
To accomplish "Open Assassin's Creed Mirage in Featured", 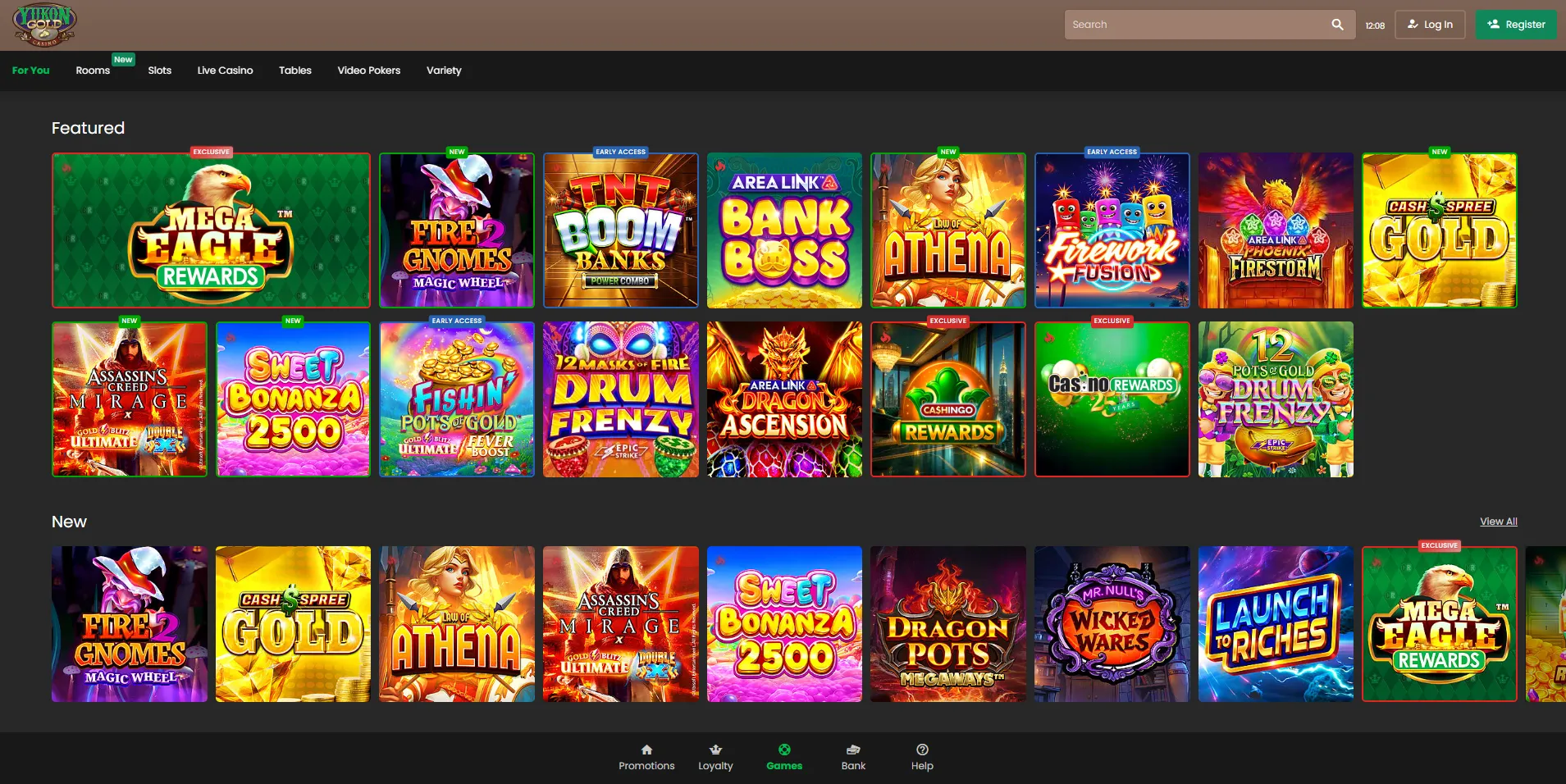I will pos(130,399).
